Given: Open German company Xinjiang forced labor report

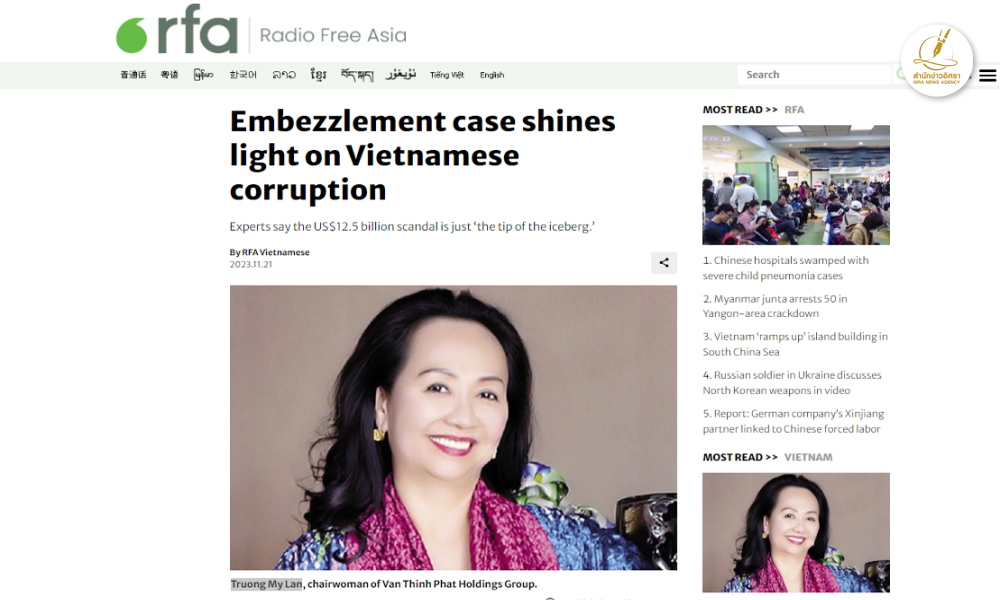Looking at the screenshot, I should [793, 421].
